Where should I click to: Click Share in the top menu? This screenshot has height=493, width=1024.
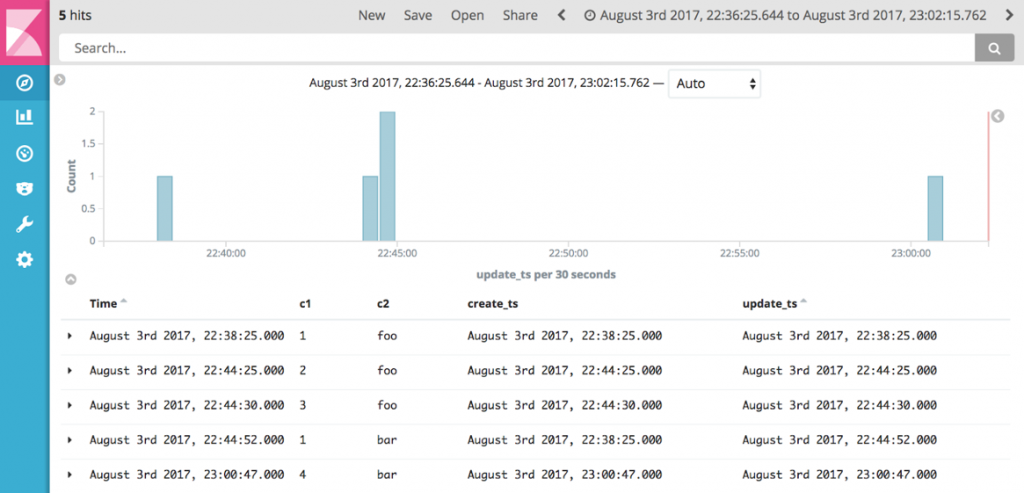tap(519, 15)
